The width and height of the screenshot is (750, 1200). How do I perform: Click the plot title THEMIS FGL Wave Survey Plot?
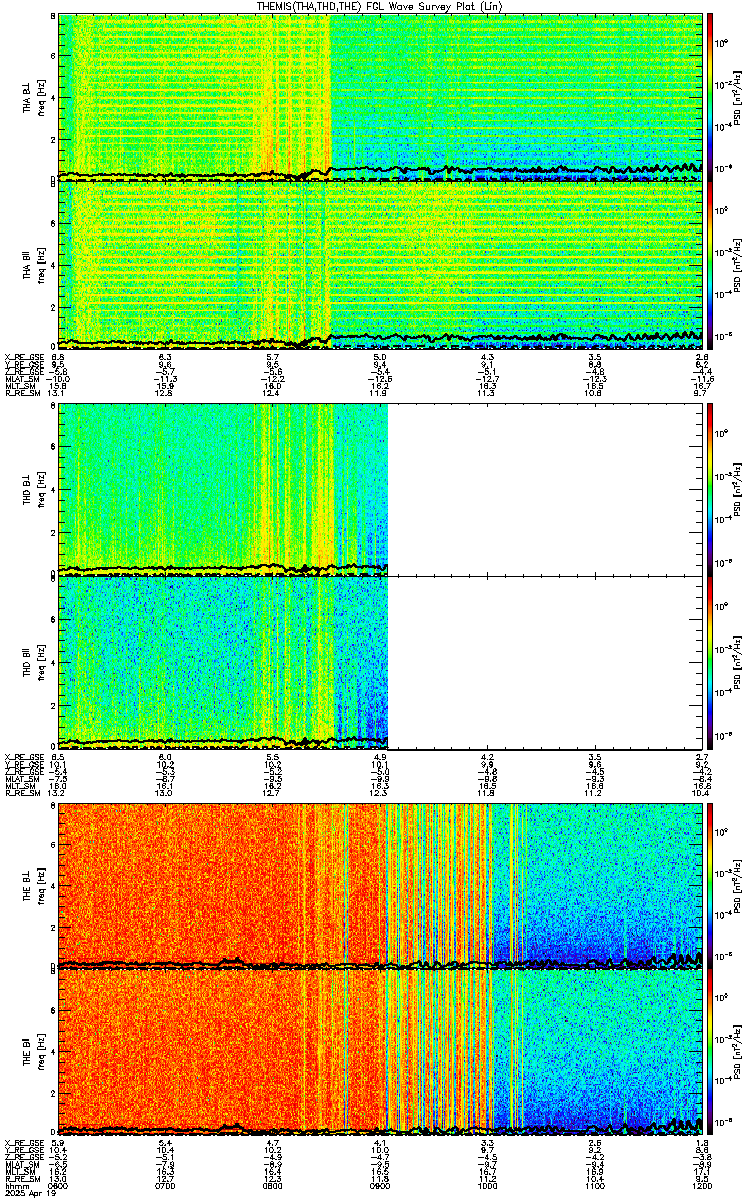[x=378, y=6]
